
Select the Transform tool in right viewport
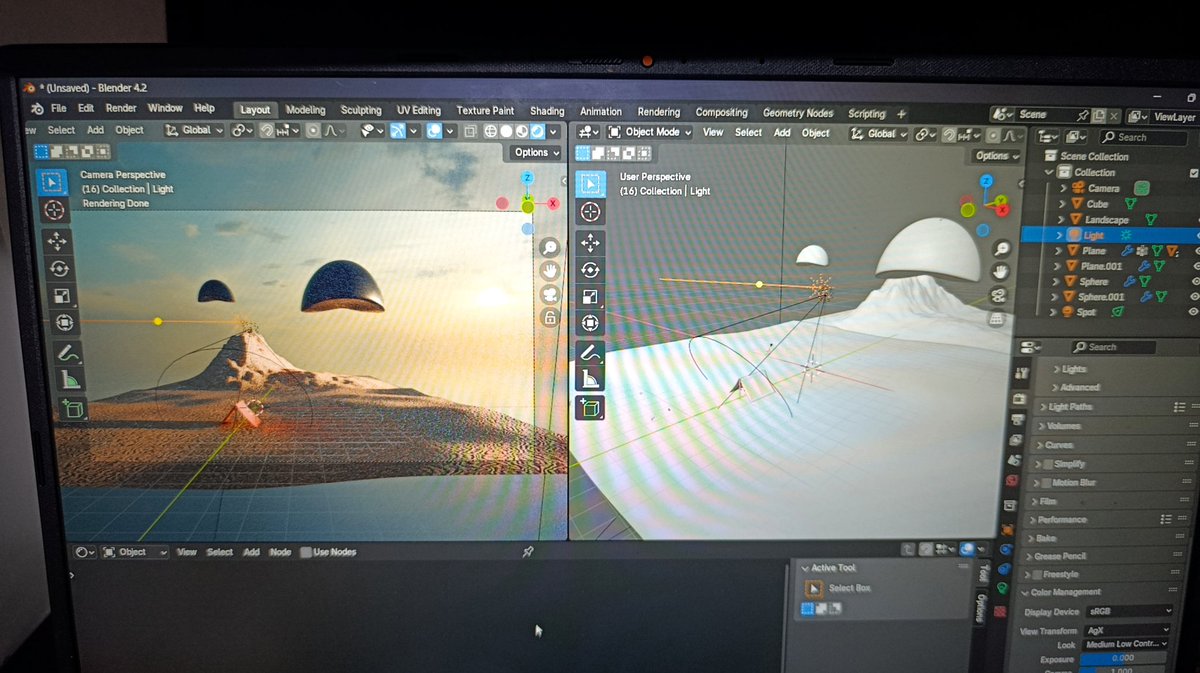590,324
